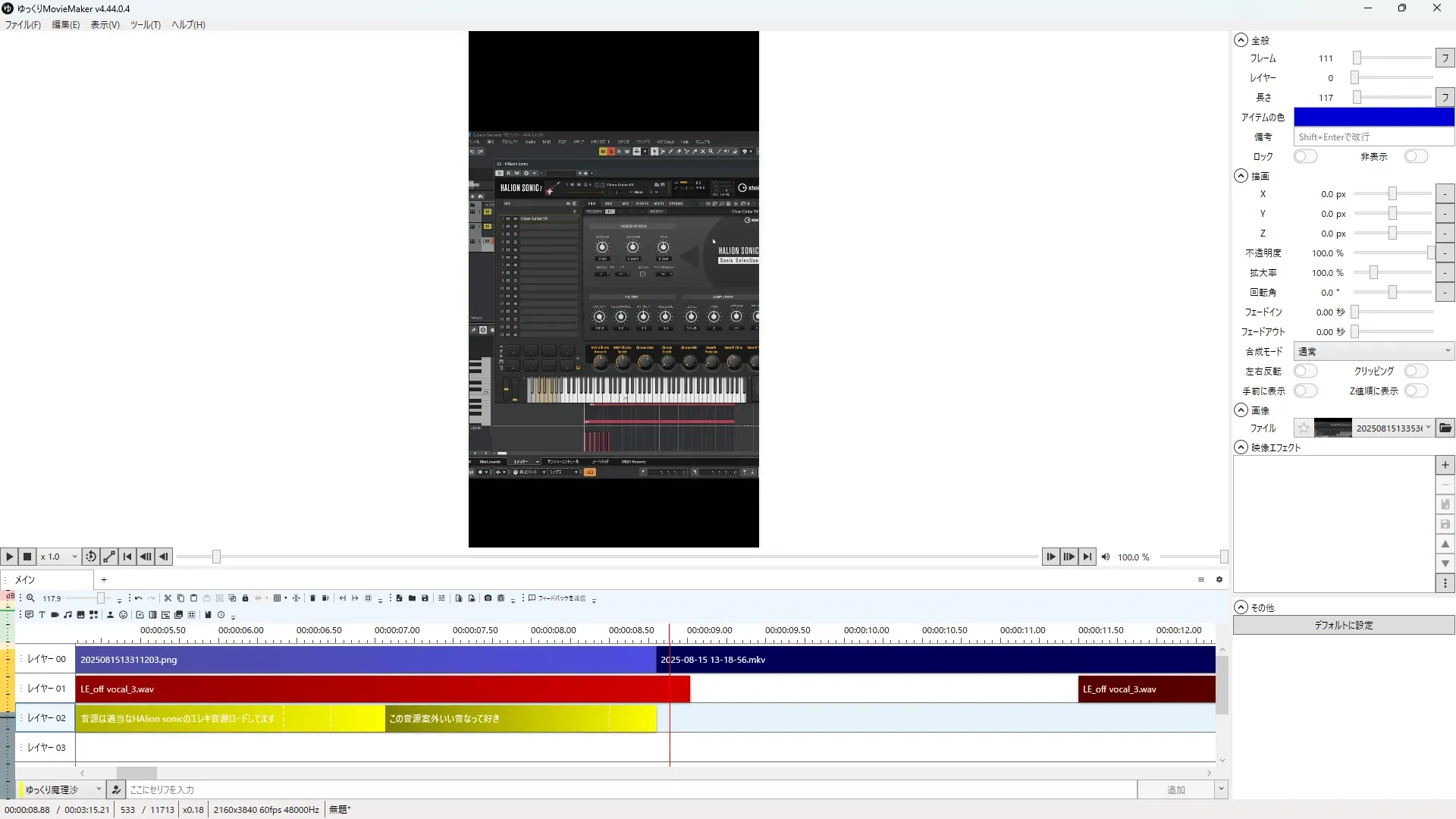1456x819 pixels.
Task: Click the デフォルトに設定 button
Action: 1343,626
